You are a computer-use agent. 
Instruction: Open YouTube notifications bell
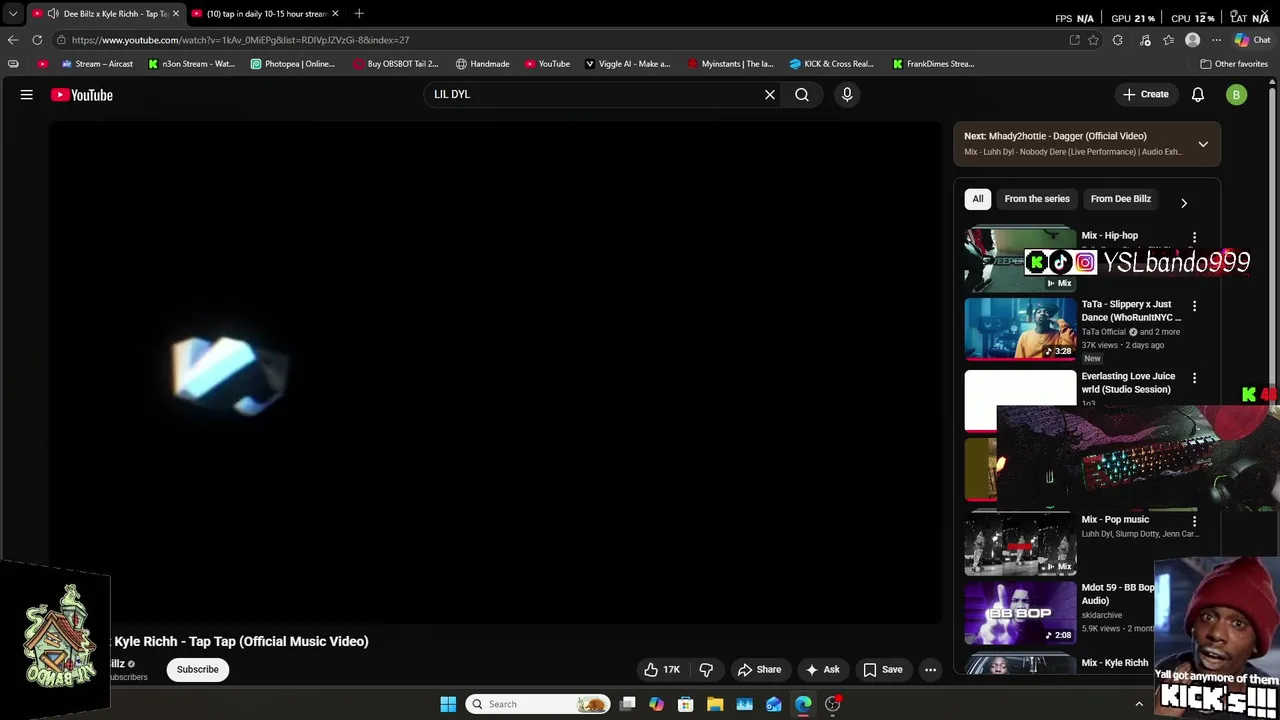(x=1198, y=95)
